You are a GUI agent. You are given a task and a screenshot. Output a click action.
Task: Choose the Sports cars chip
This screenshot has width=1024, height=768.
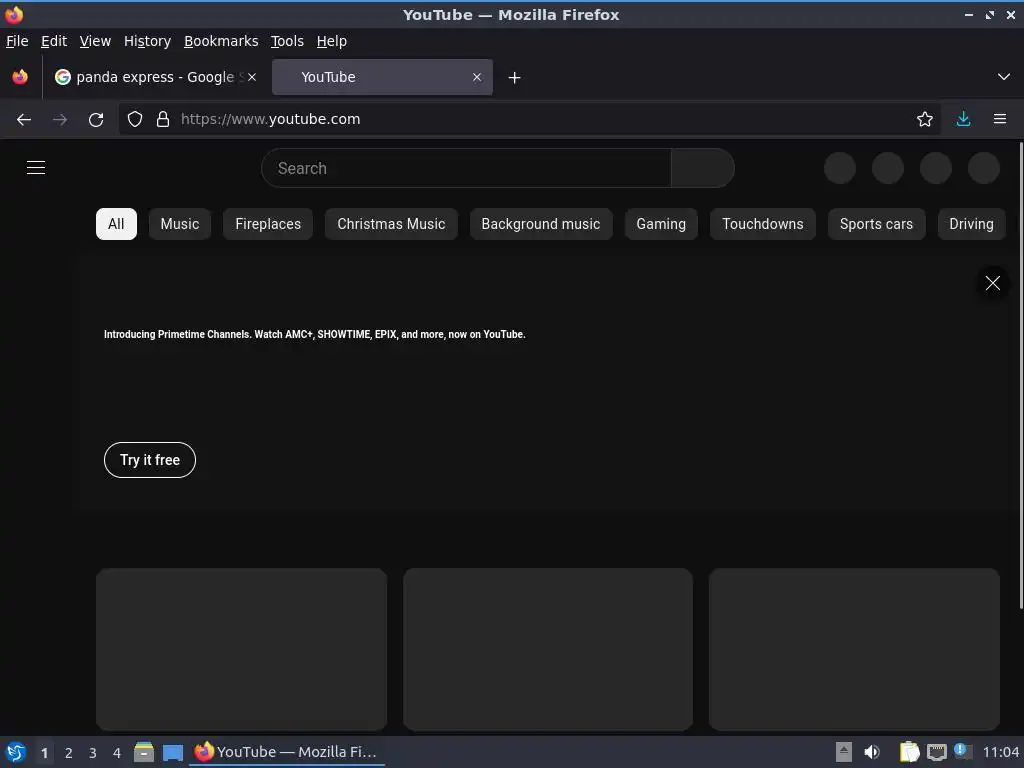[x=876, y=224]
